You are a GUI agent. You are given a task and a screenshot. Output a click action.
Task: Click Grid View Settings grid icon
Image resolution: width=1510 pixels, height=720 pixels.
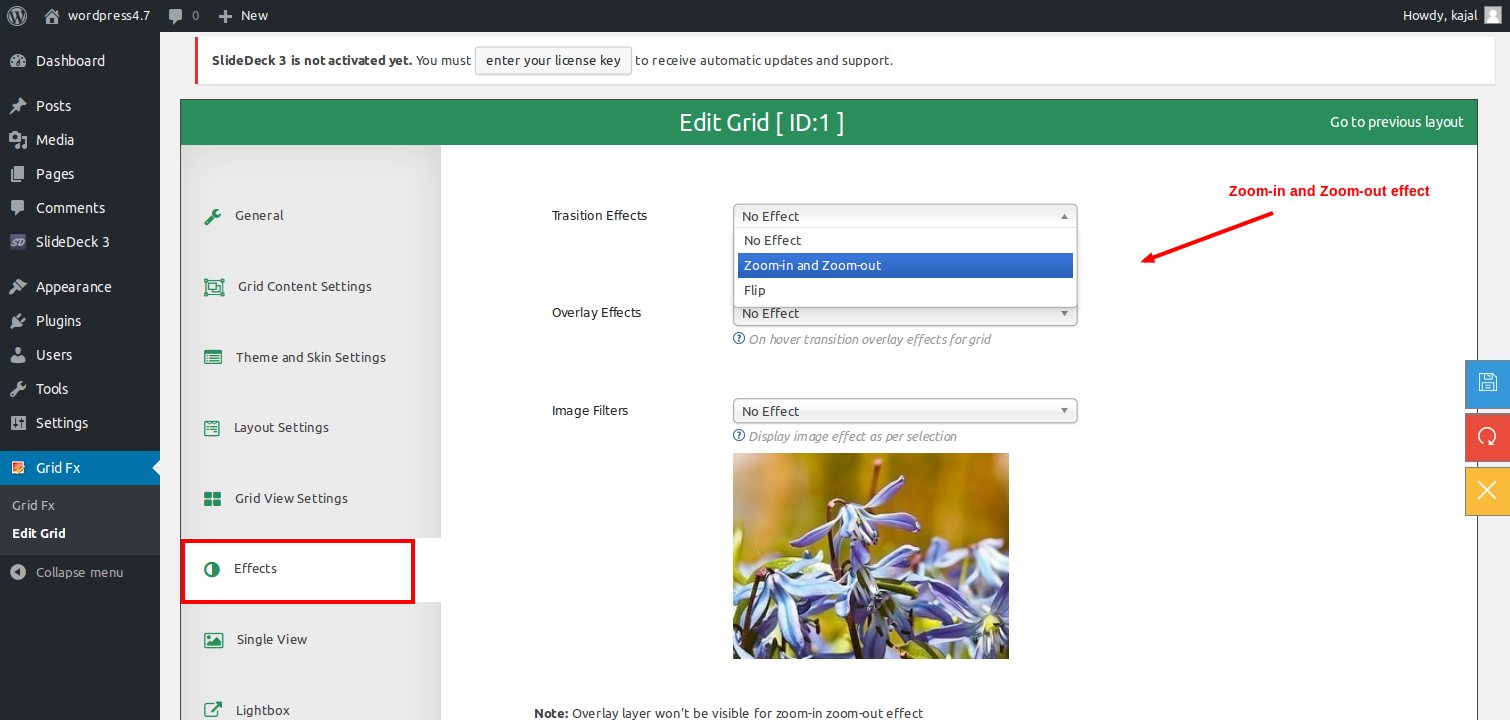coord(213,499)
